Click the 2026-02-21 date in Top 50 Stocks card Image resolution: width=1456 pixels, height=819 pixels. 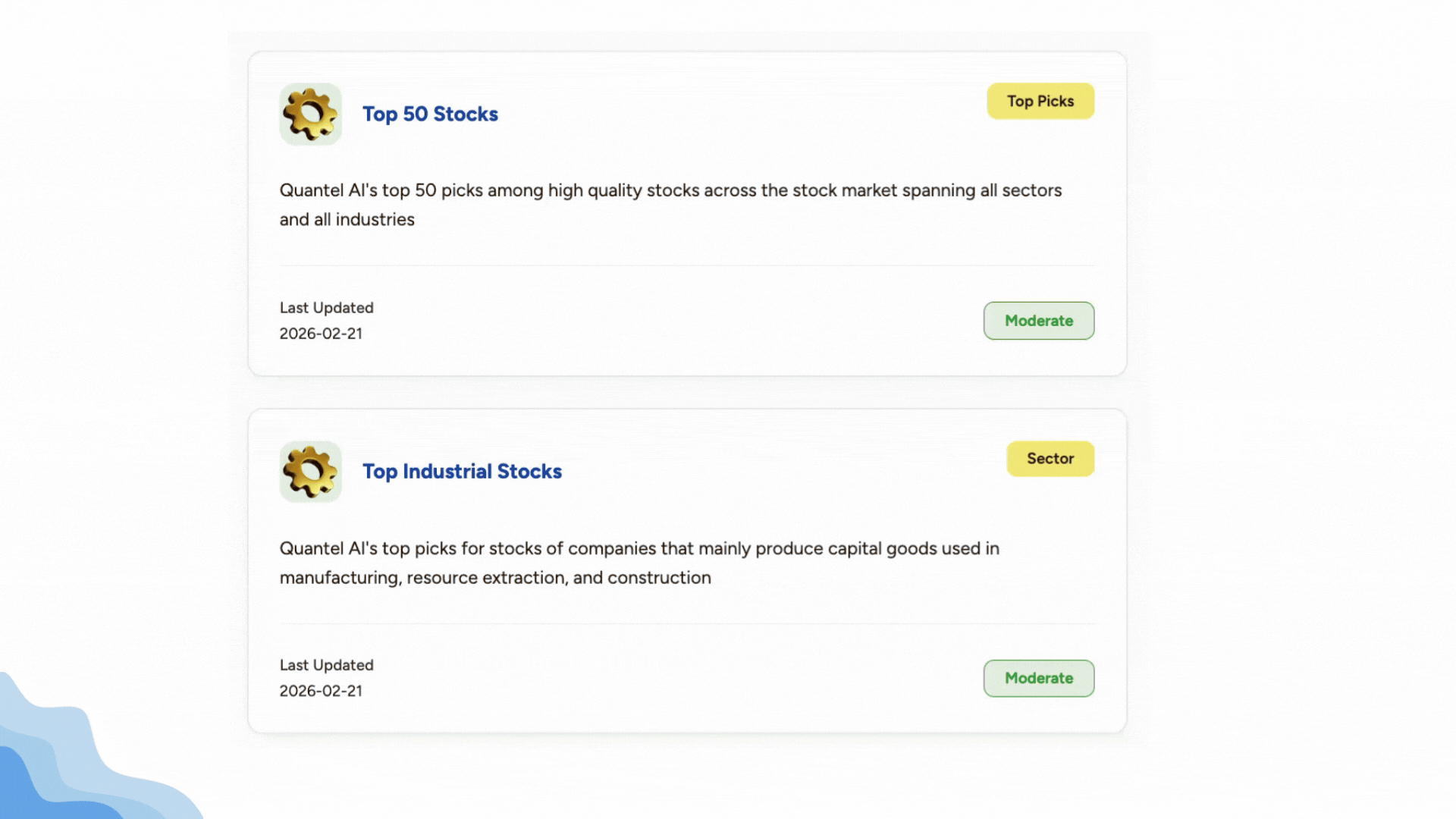click(x=321, y=334)
